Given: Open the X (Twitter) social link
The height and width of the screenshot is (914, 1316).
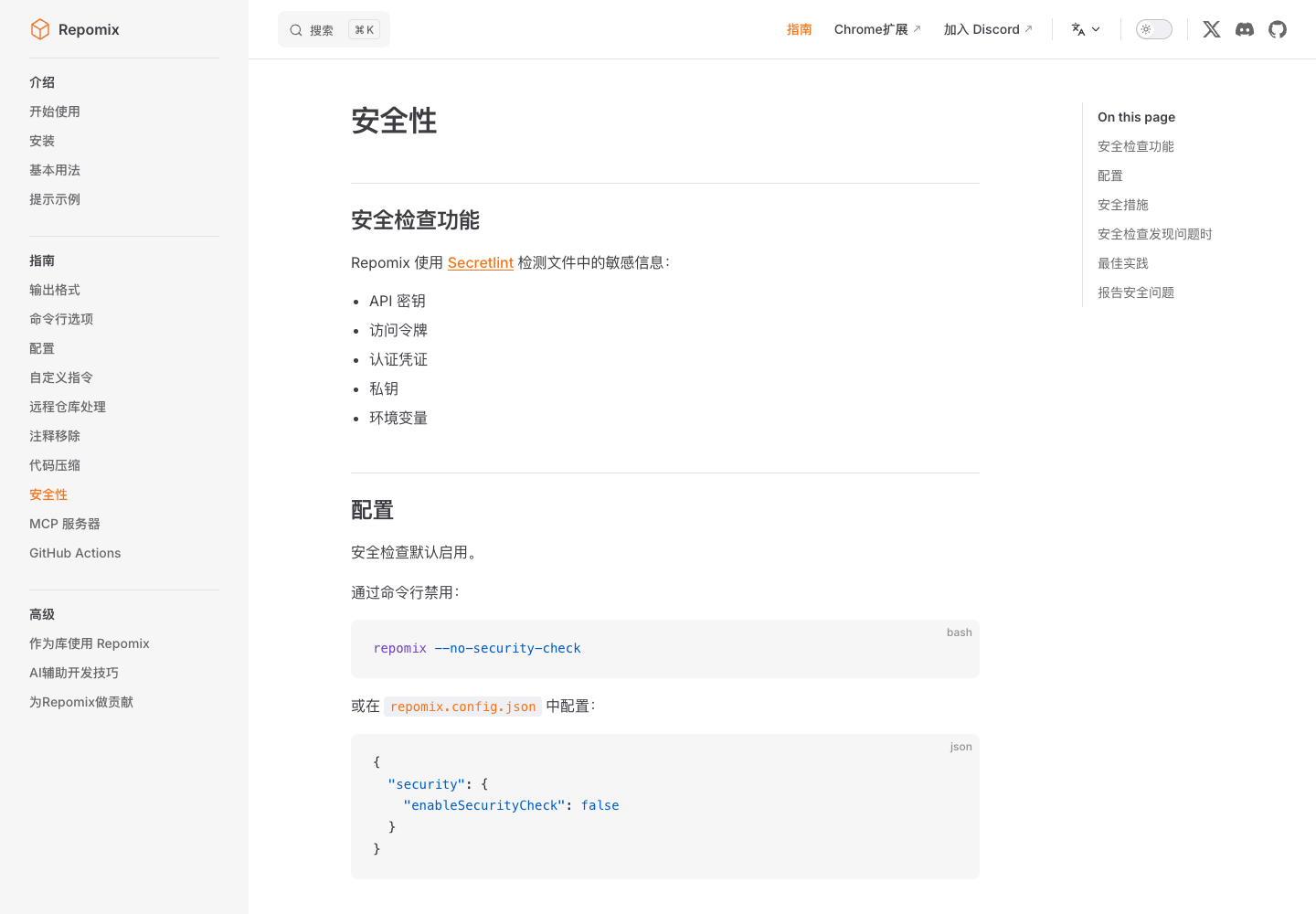Looking at the screenshot, I should click(x=1212, y=29).
